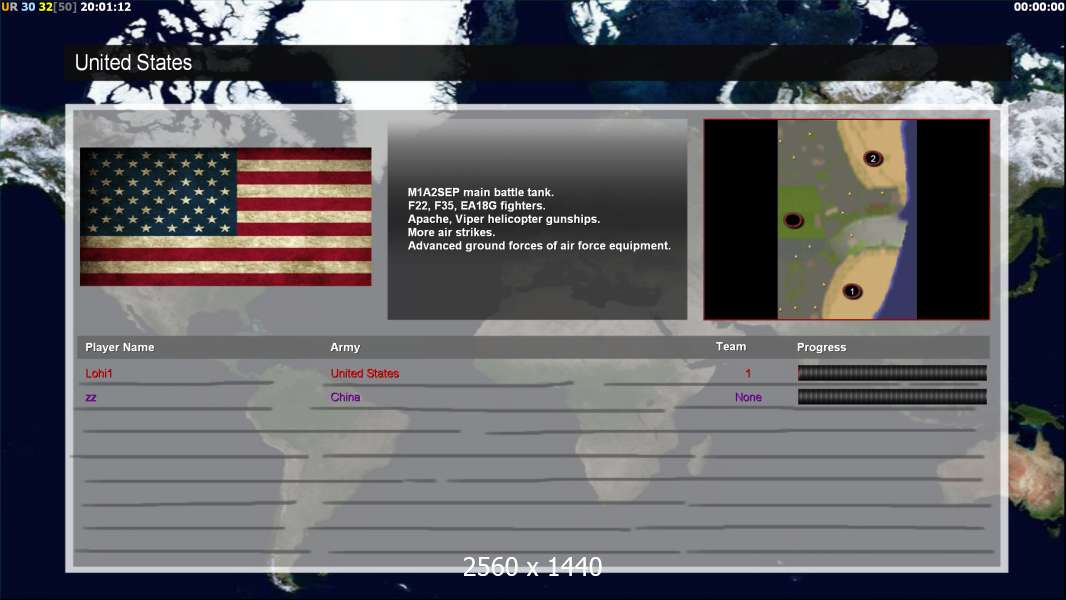Click team value 1 for Lohi1
The height and width of the screenshot is (600, 1066).
coord(748,373)
